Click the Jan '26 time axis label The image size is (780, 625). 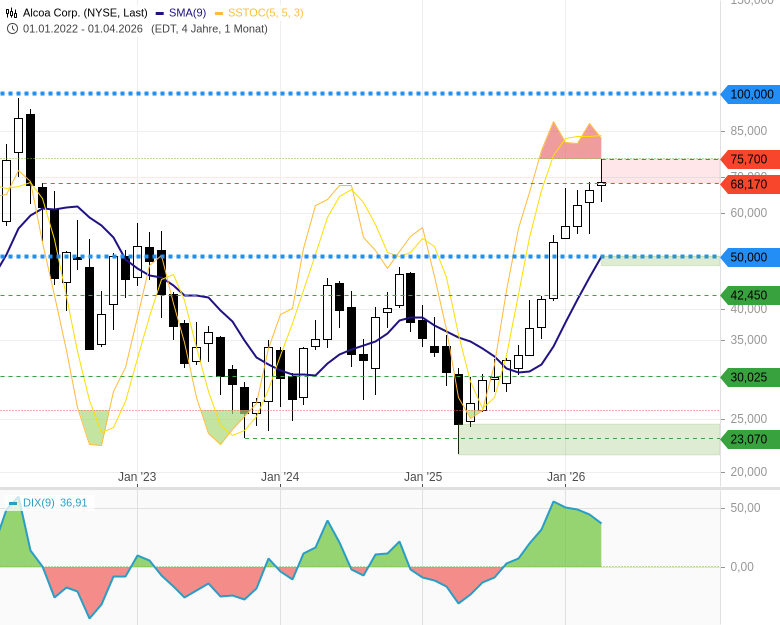pos(566,477)
